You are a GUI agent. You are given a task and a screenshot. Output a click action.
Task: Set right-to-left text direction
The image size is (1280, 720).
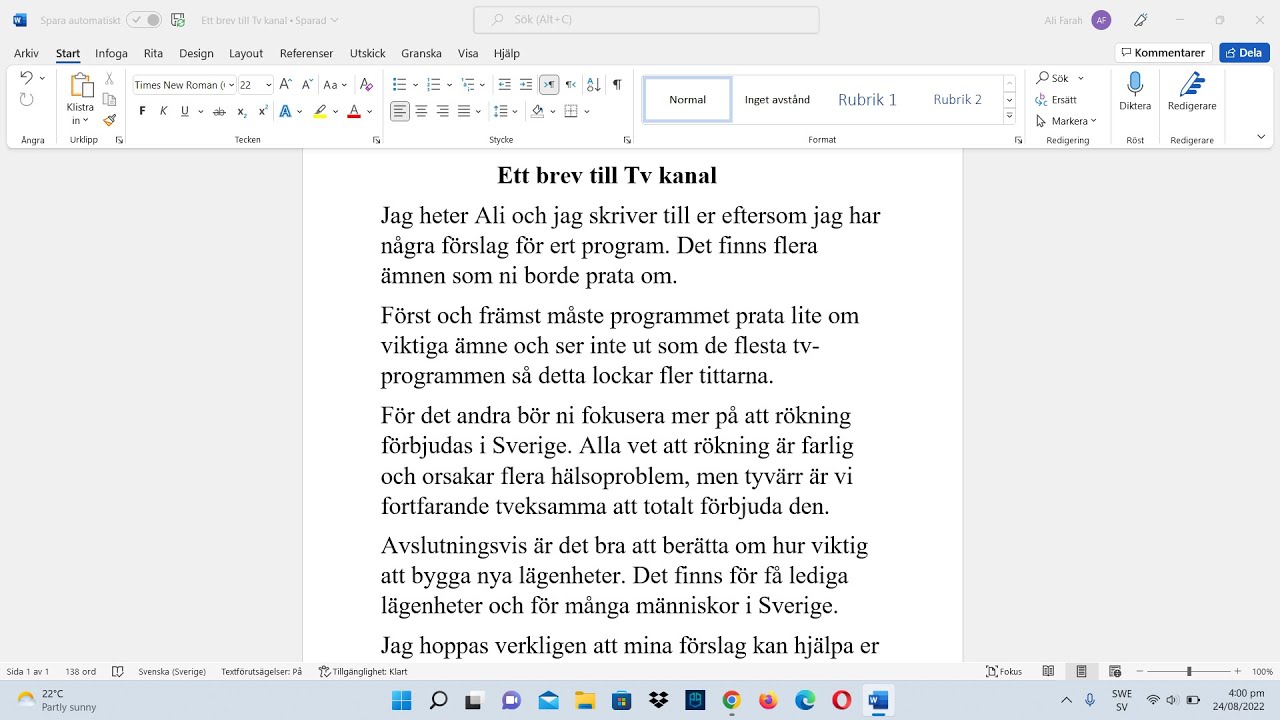click(x=570, y=85)
